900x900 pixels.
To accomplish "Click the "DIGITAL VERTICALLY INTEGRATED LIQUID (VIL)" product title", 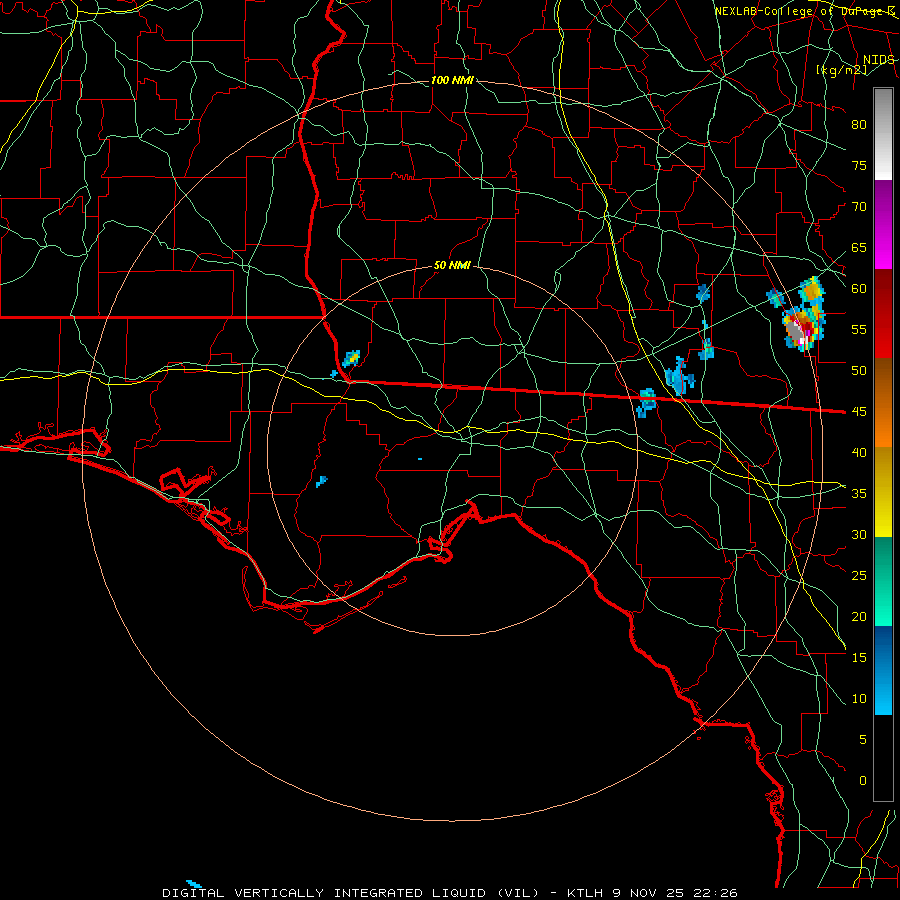I will [x=351, y=893].
